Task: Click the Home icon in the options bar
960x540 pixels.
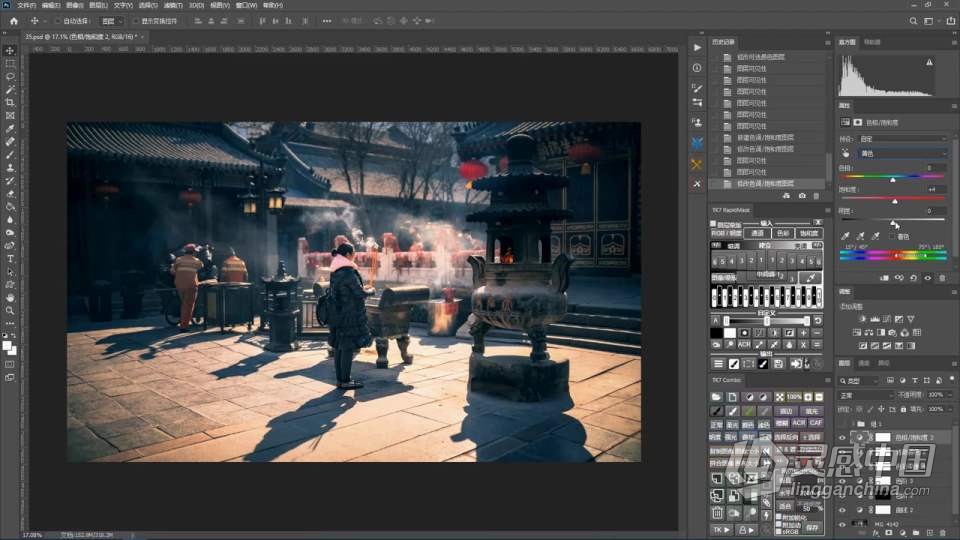Action: [x=13, y=21]
